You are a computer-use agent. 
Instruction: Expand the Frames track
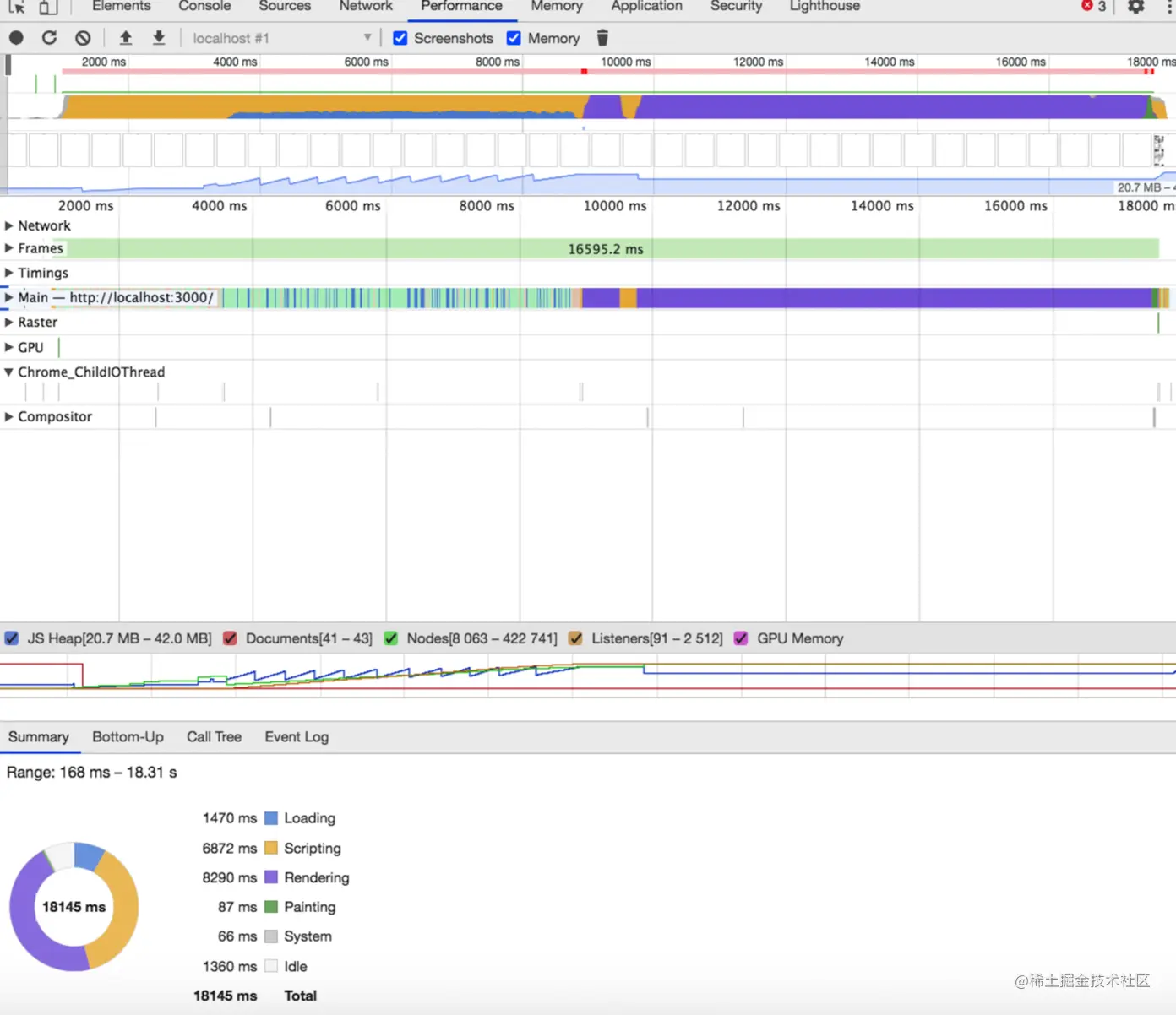(9, 248)
